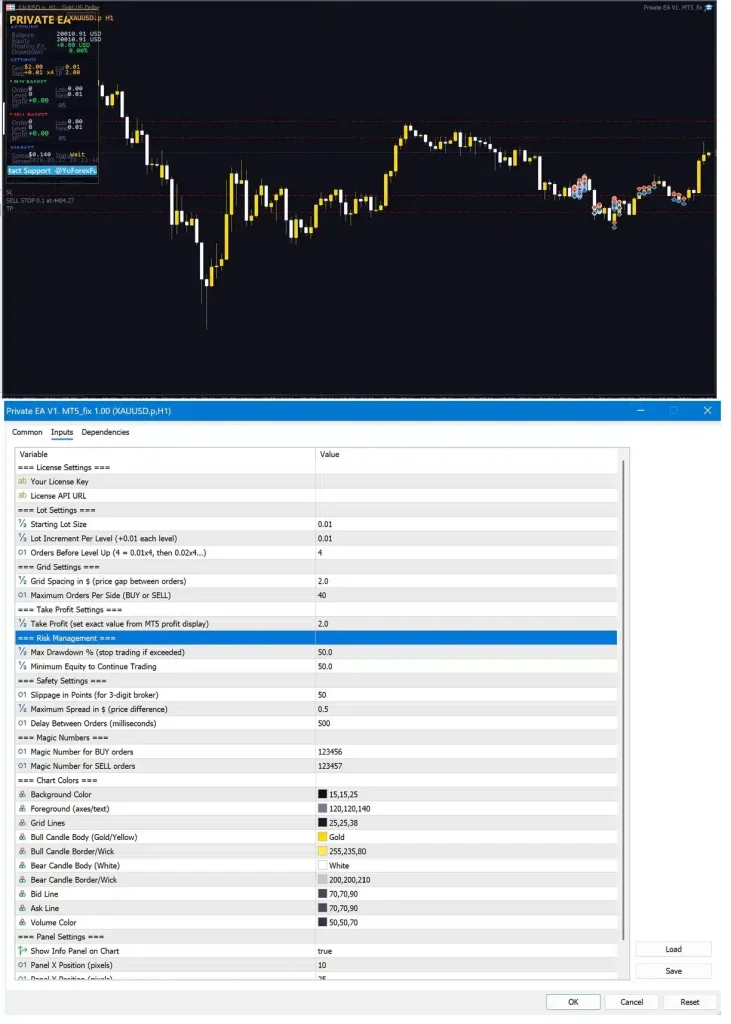Click the License API URL string icon
Image resolution: width=731 pixels, height=1024 pixels.
tap(22, 496)
